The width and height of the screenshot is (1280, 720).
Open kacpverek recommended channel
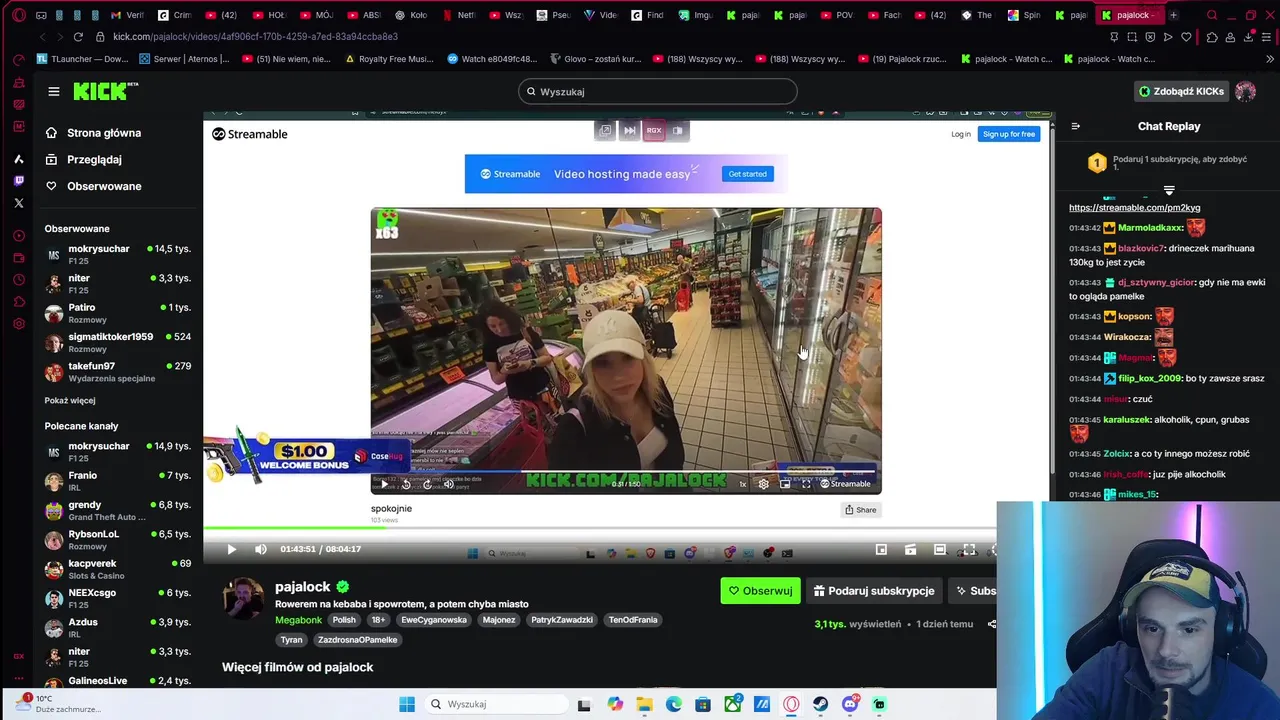[118, 569]
